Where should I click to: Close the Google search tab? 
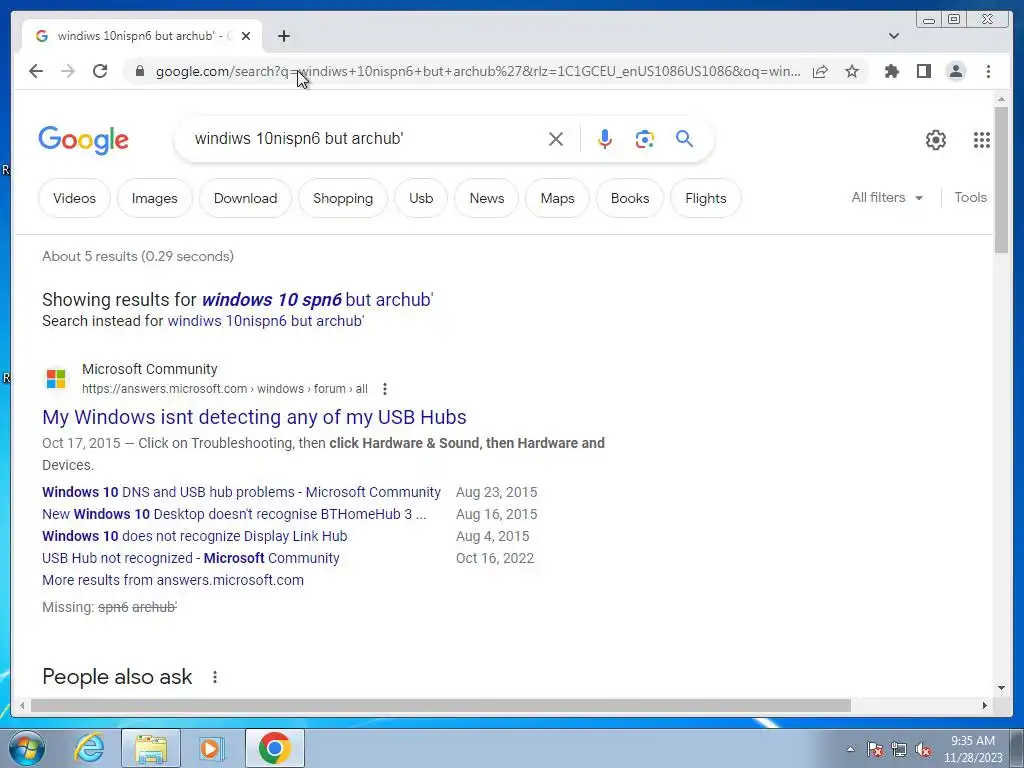point(246,36)
